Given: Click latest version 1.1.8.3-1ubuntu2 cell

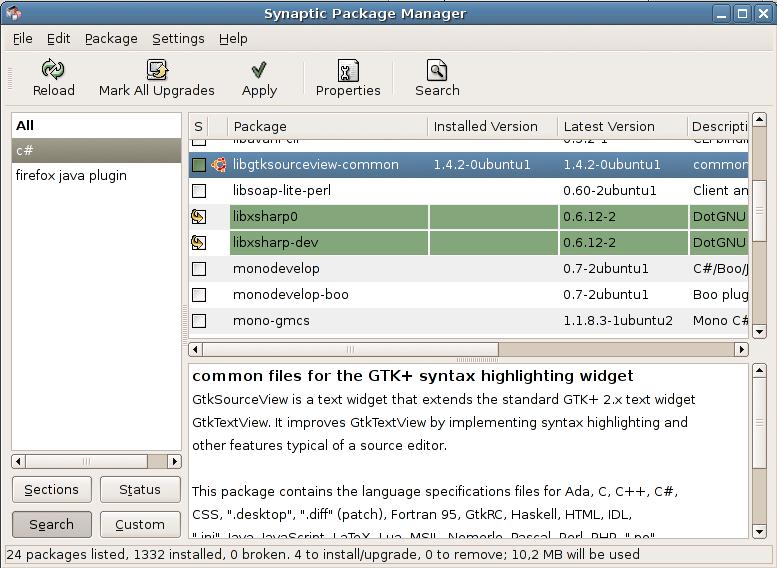Looking at the screenshot, I should pos(618,321).
